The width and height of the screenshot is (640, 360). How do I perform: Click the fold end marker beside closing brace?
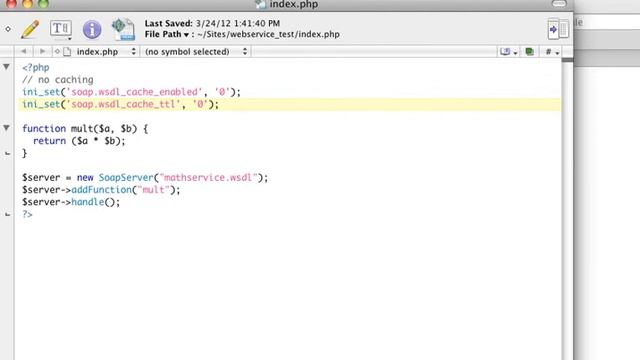pyautogui.click(x=7, y=153)
